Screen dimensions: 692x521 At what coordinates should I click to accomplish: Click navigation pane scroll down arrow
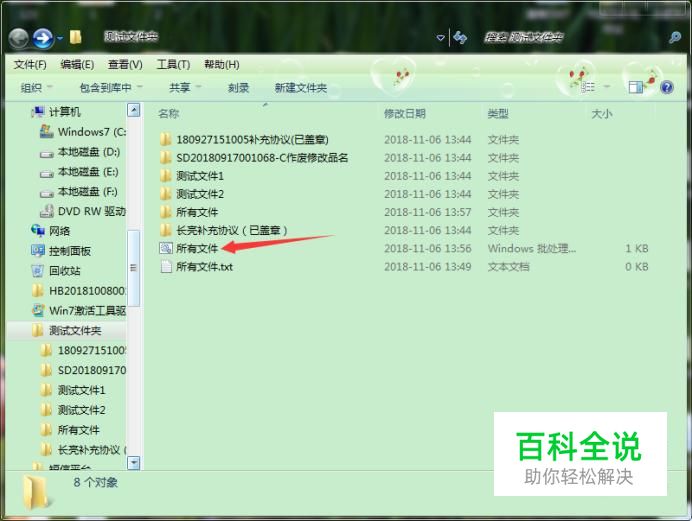point(134,463)
